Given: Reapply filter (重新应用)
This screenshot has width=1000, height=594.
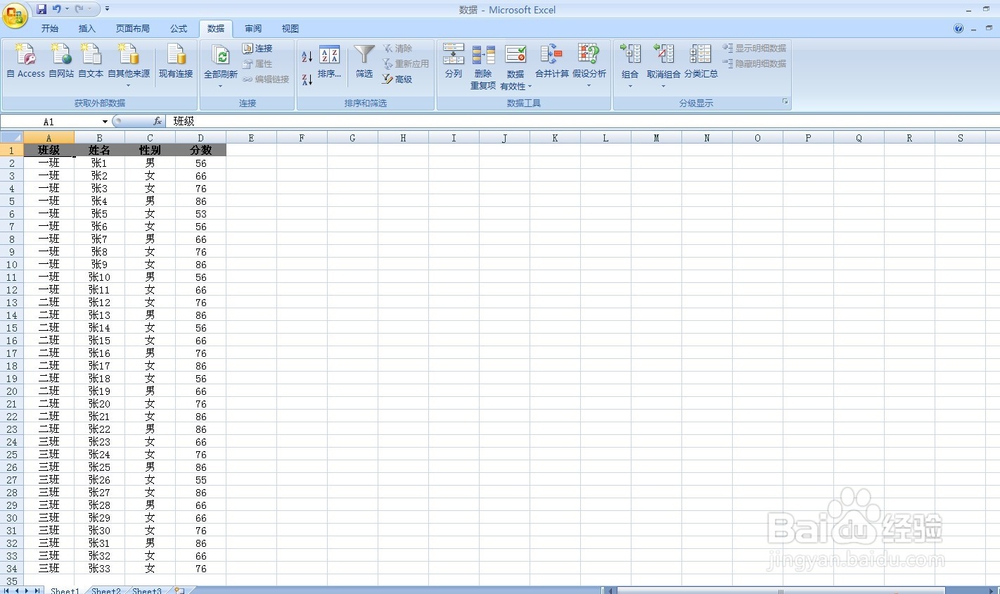Looking at the screenshot, I should pos(406,64).
